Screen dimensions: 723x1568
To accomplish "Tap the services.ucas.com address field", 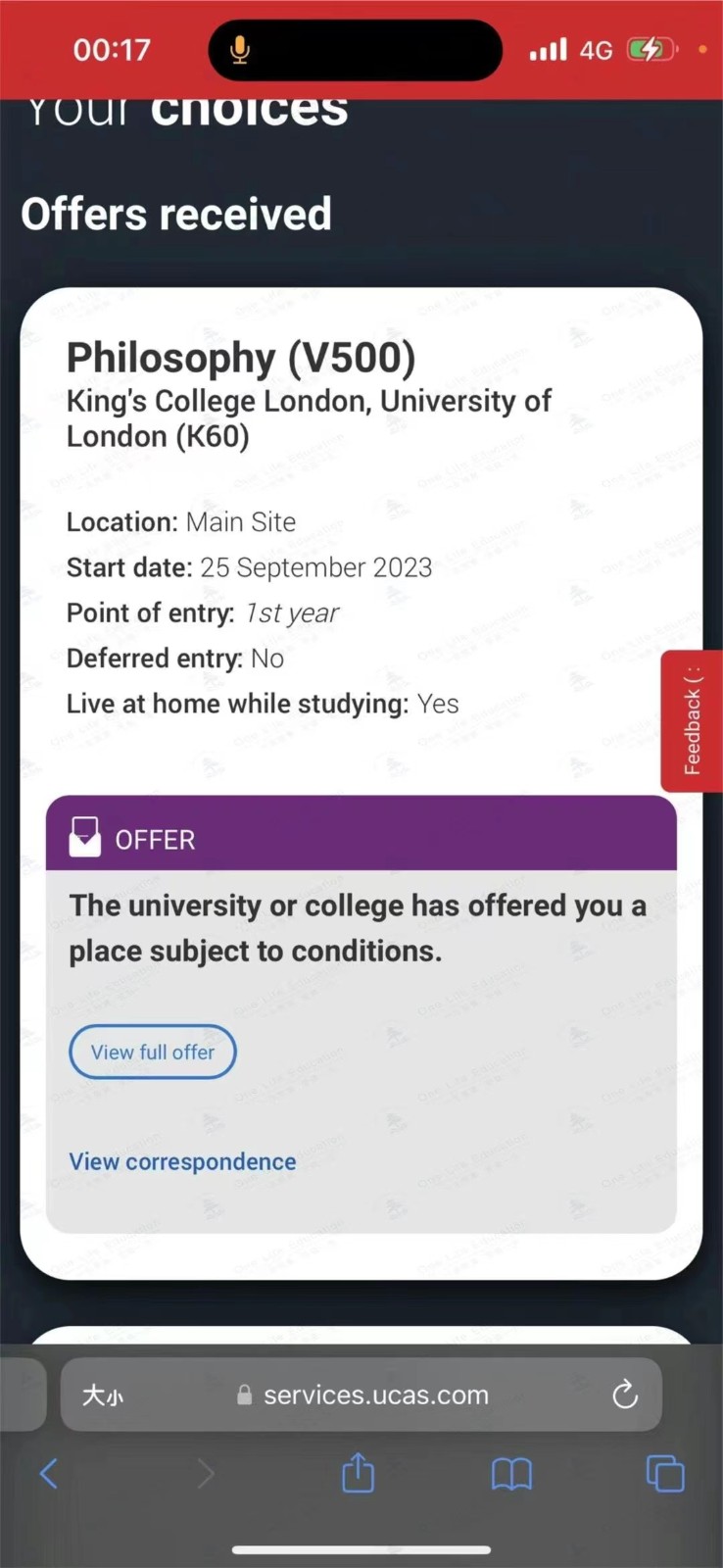I will (x=376, y=1395).
